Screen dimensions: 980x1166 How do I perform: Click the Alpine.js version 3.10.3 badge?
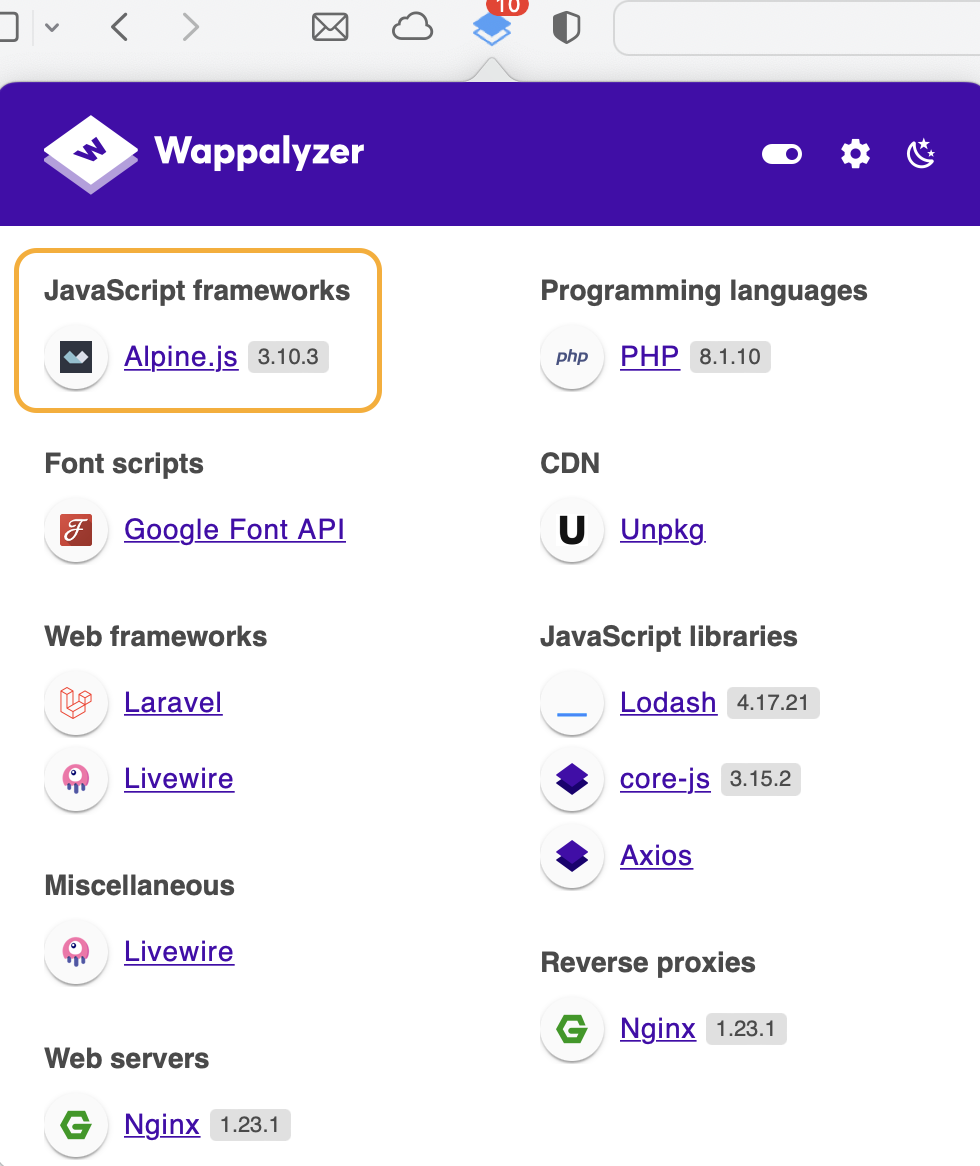coord(288,356)
